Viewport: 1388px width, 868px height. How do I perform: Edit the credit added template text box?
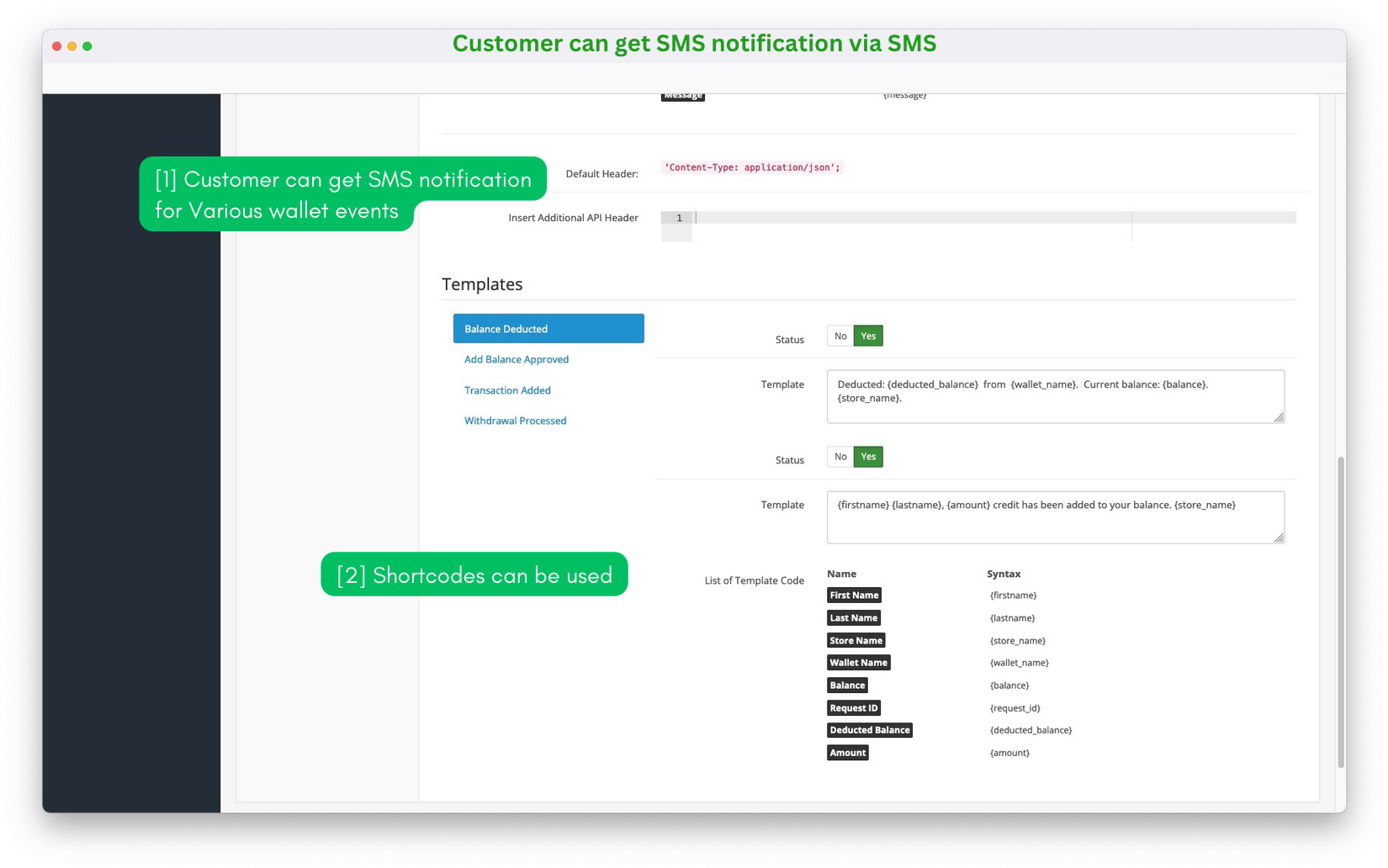click(1055, 516)
